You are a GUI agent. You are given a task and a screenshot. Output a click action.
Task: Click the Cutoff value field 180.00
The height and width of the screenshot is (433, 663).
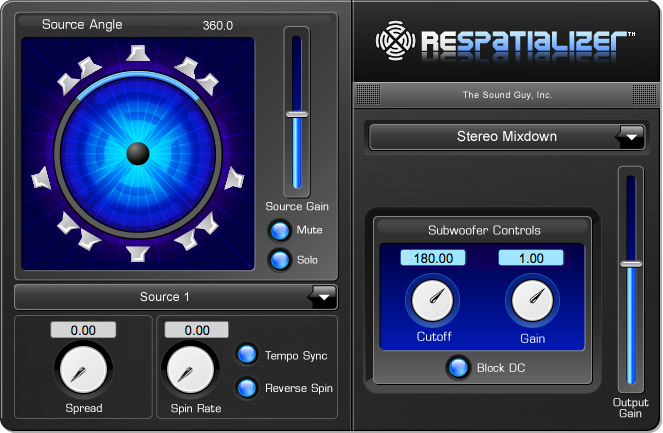[x=433, y=258]
